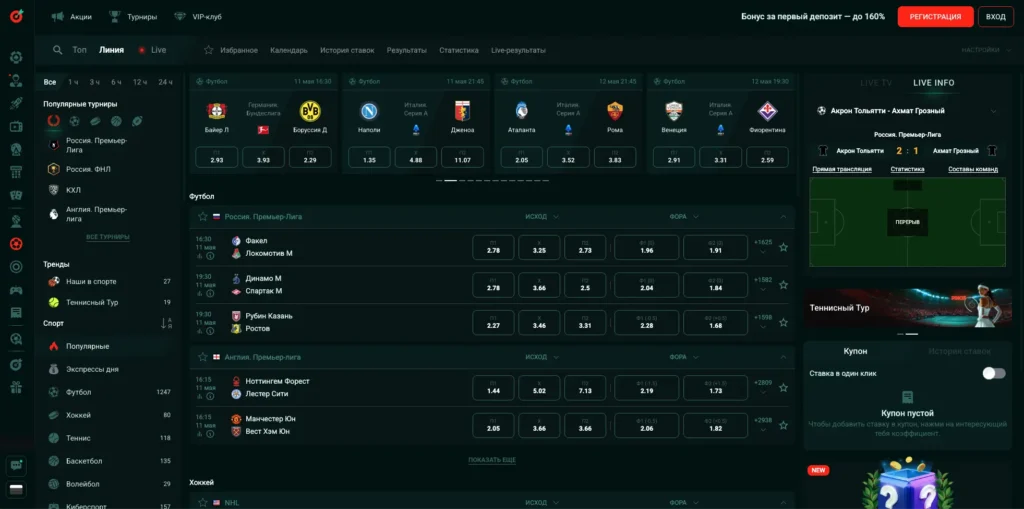This screenshot has height=509, width=1024.
Task: Toggle Ставка в один клик switch
Action: pyautogui.click(x=994, y=373)
